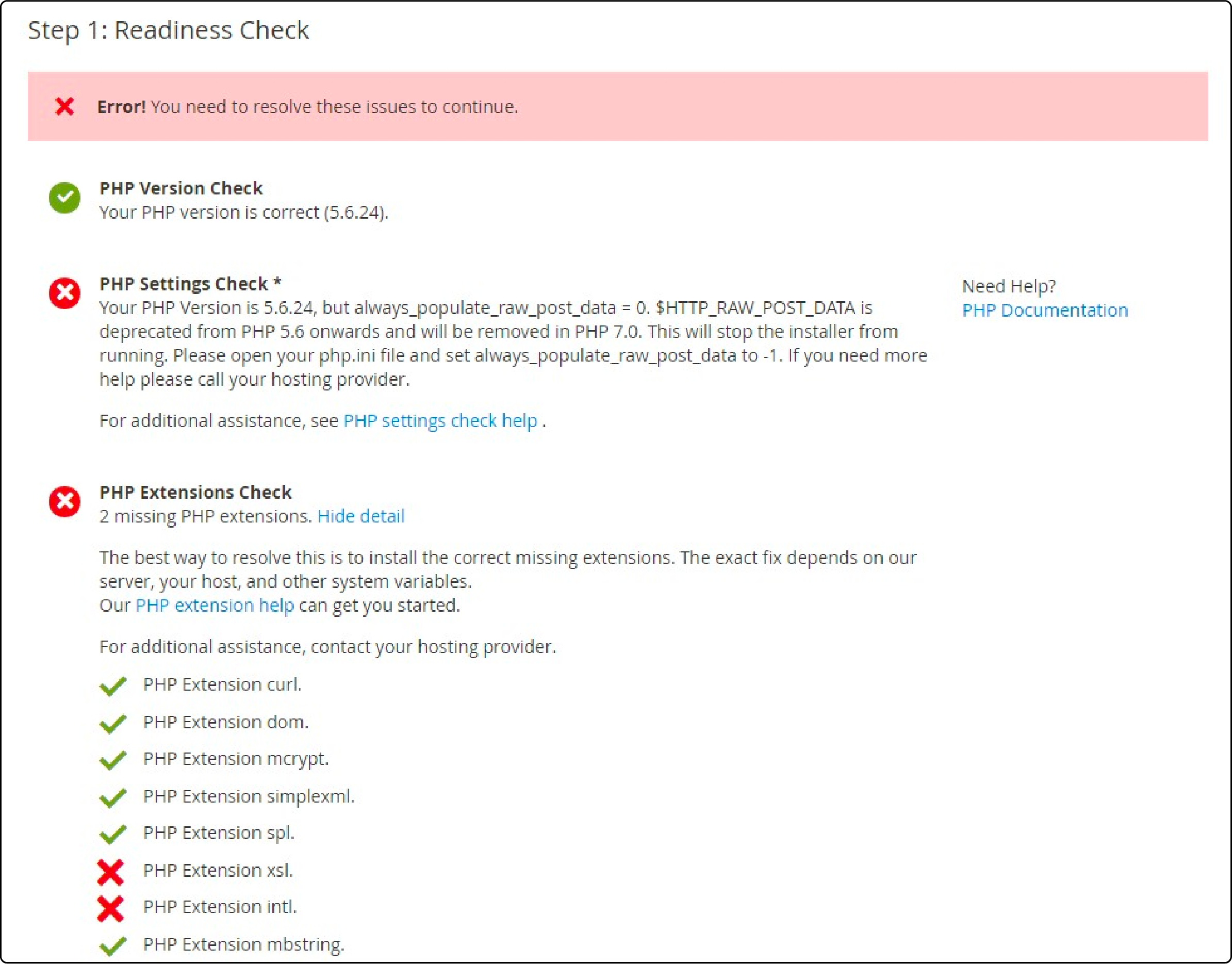Click green checkmark beside PHP Extension spl
The height and width of the screenshot is (964, 1232).
click(x=112, y=834)
